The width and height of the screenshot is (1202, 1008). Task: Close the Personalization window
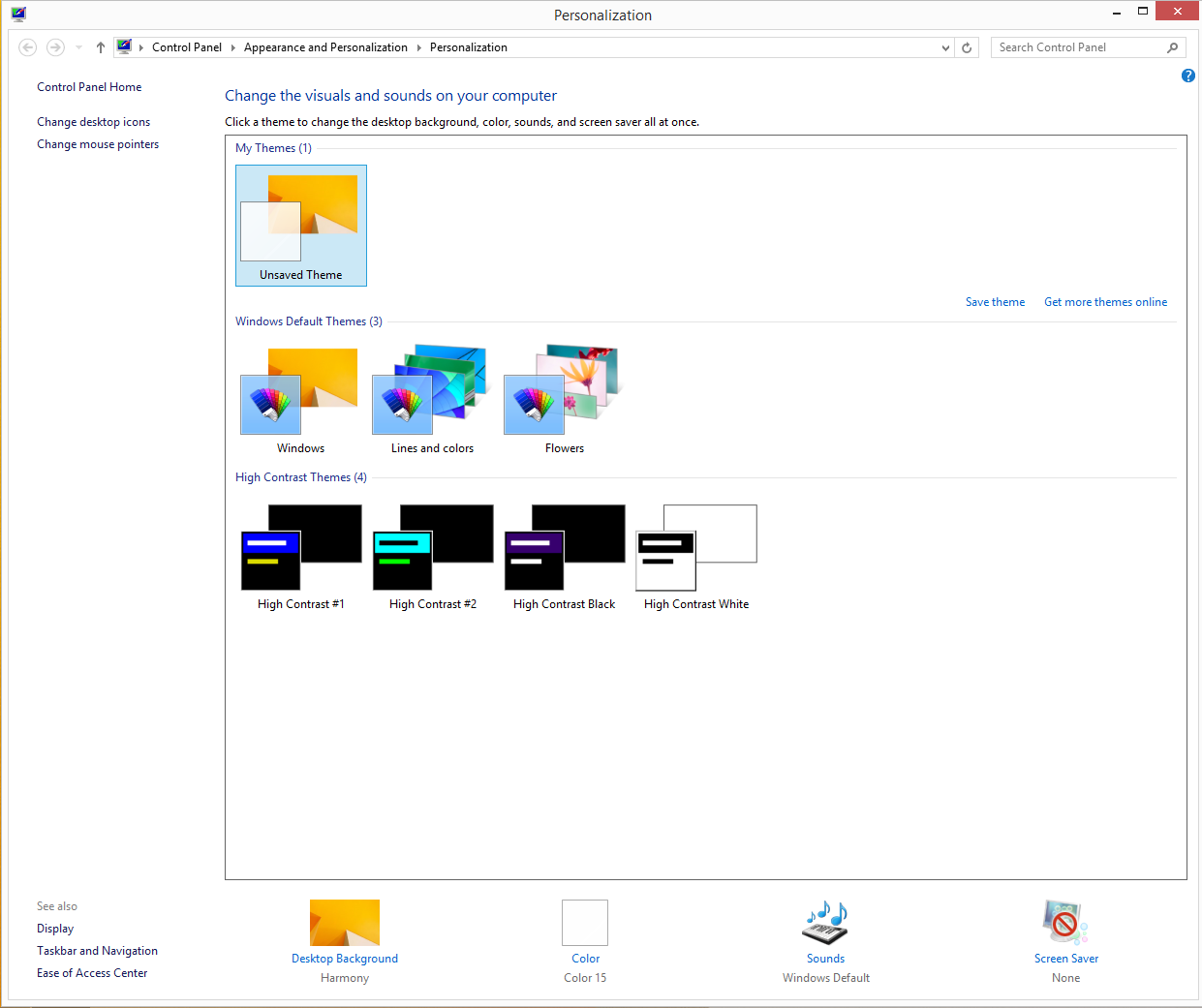click(1178, 12)
